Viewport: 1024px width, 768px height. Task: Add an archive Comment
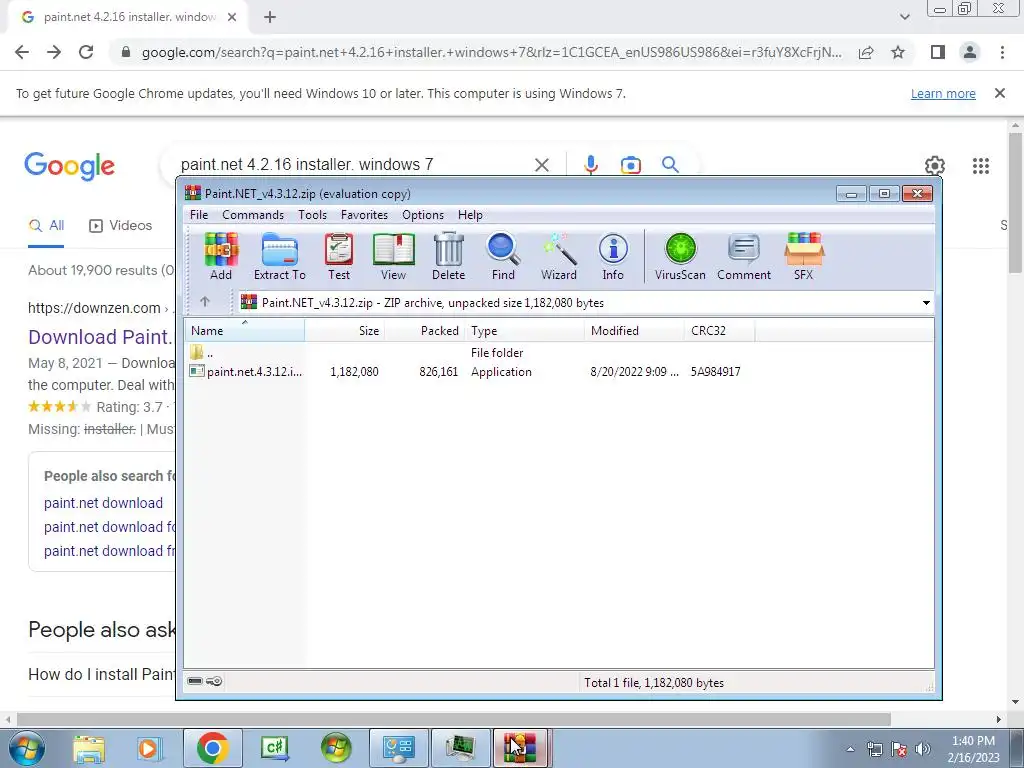pos(744,257)
